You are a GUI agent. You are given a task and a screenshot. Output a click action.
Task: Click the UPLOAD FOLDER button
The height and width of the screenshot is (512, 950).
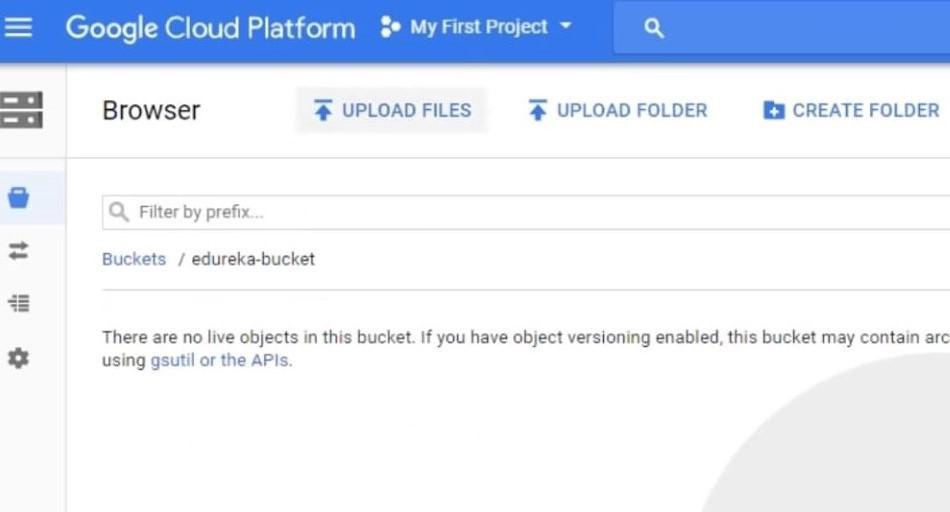[617, 110]
